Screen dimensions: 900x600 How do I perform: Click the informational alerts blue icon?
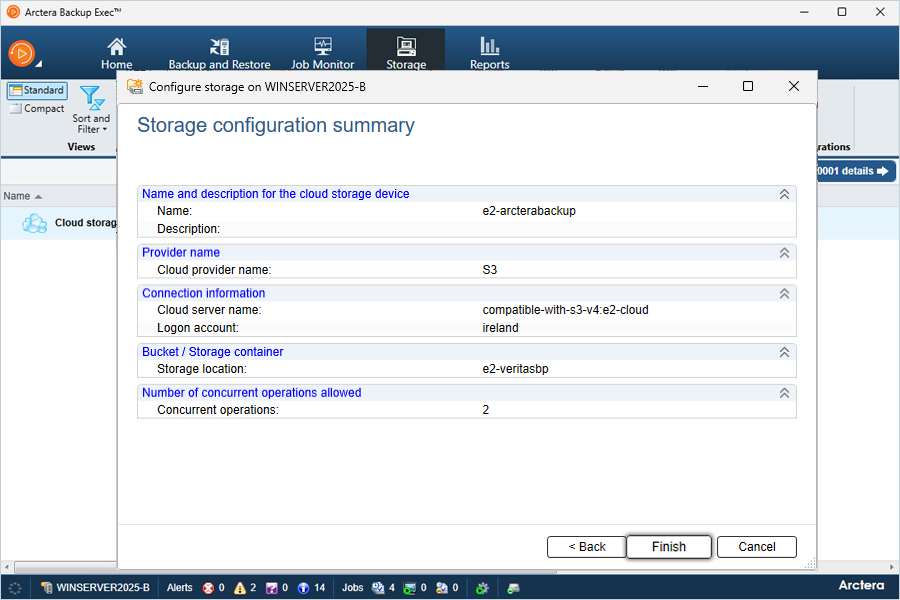(x=303, y=588)
